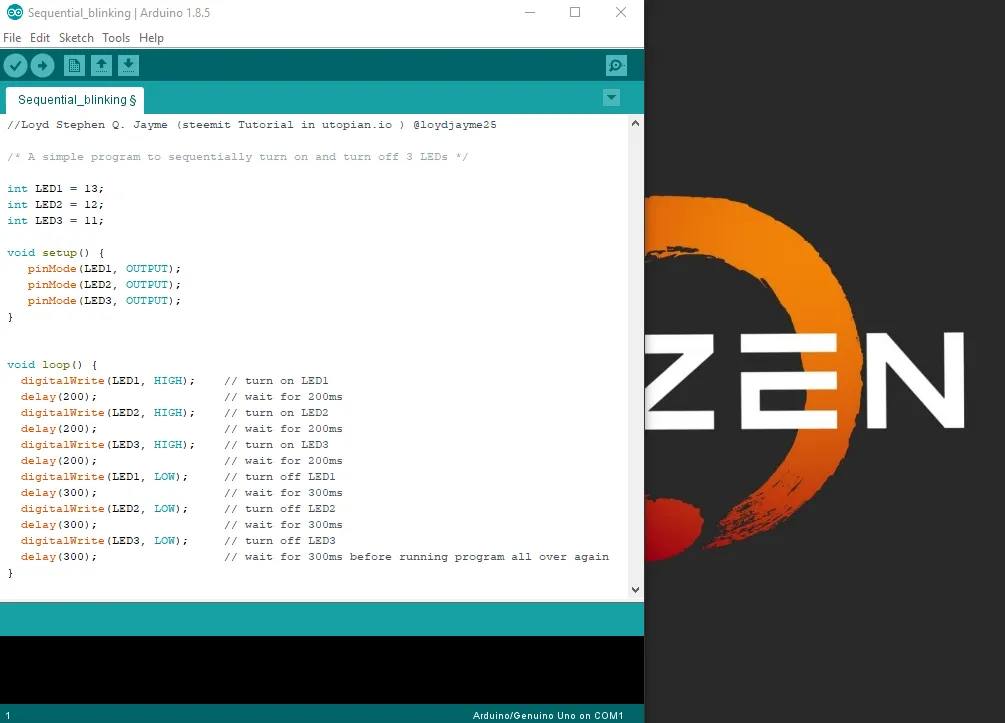
Task: Click the 'A simple program' block comment
Action: tap(238, 157)
